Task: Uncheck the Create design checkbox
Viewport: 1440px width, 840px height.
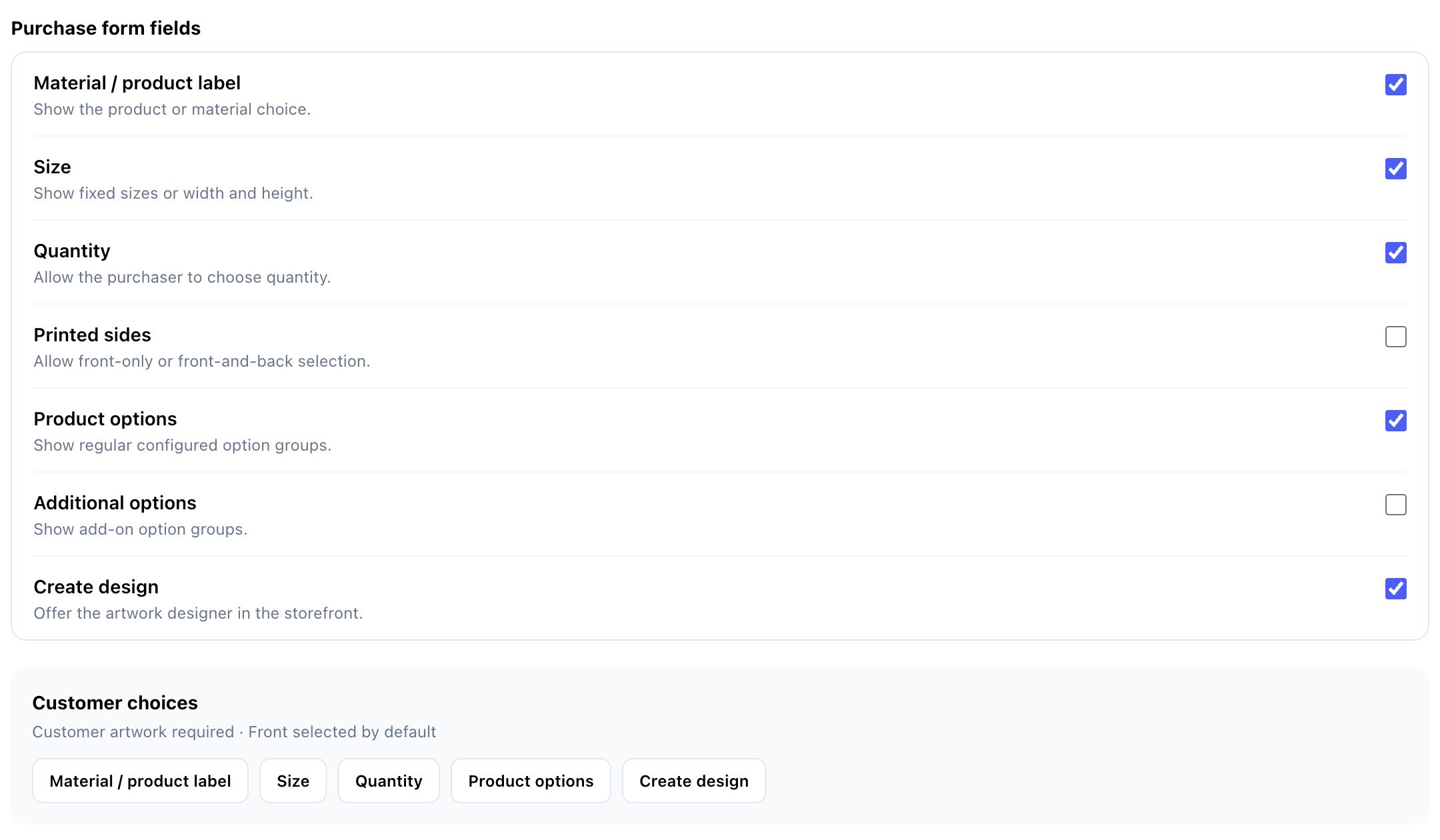Action: pos(1395,589)
